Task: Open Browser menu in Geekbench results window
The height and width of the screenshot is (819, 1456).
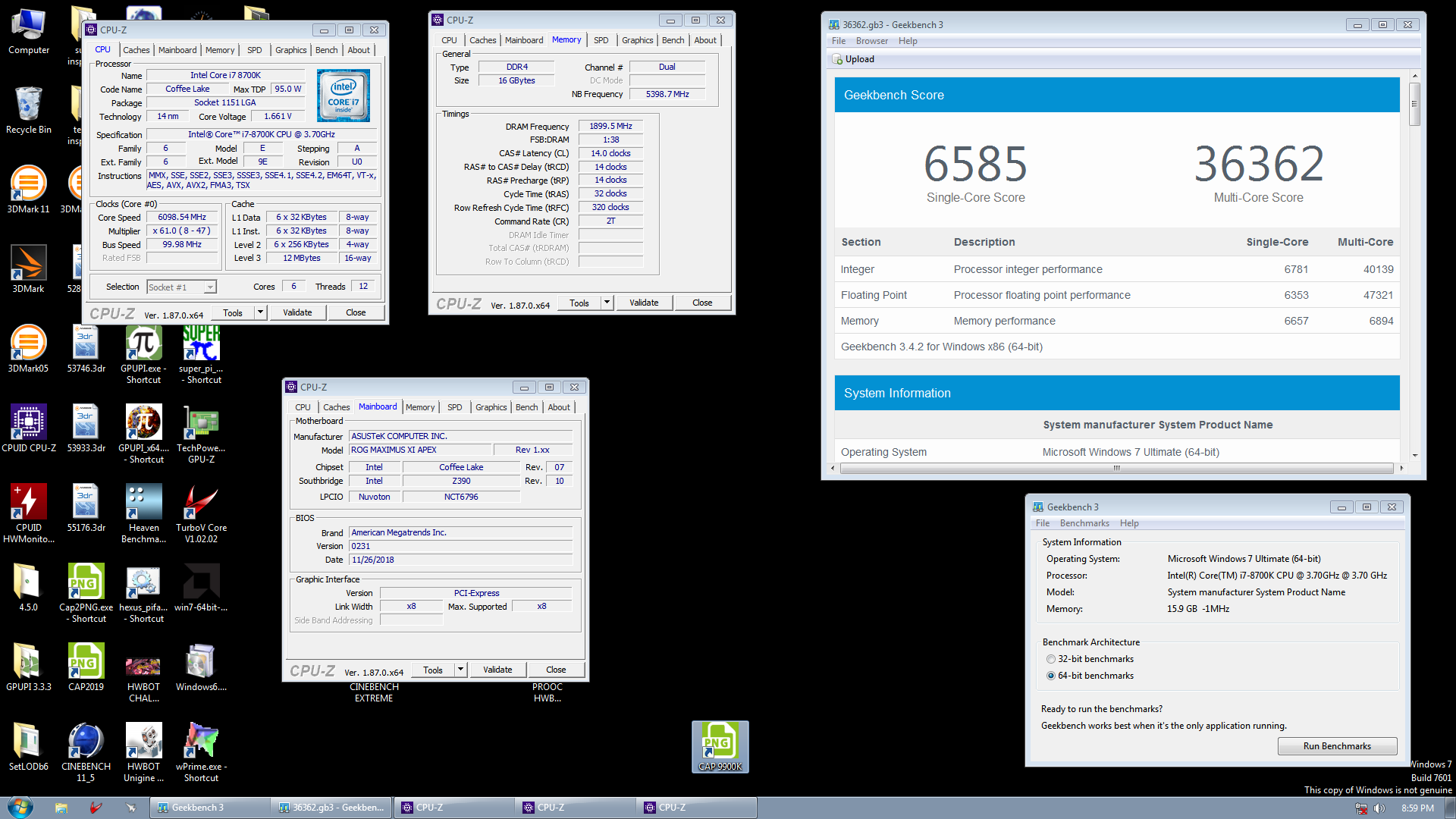Action: coord(871,41)
